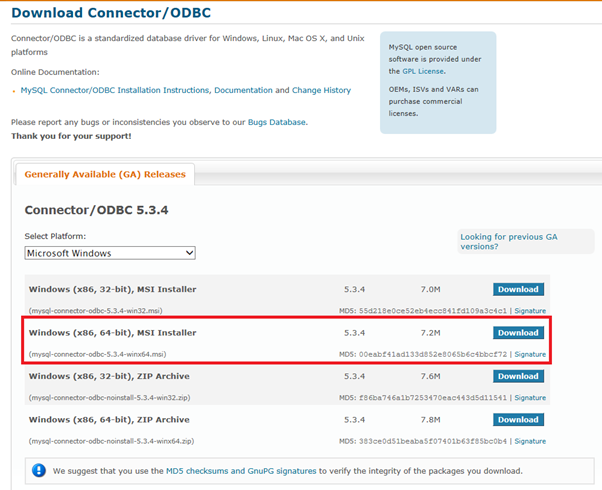Open Signature link for noinstall win32.zip
602x490 pixels.
pyautogui.click(x=530, y=397)
